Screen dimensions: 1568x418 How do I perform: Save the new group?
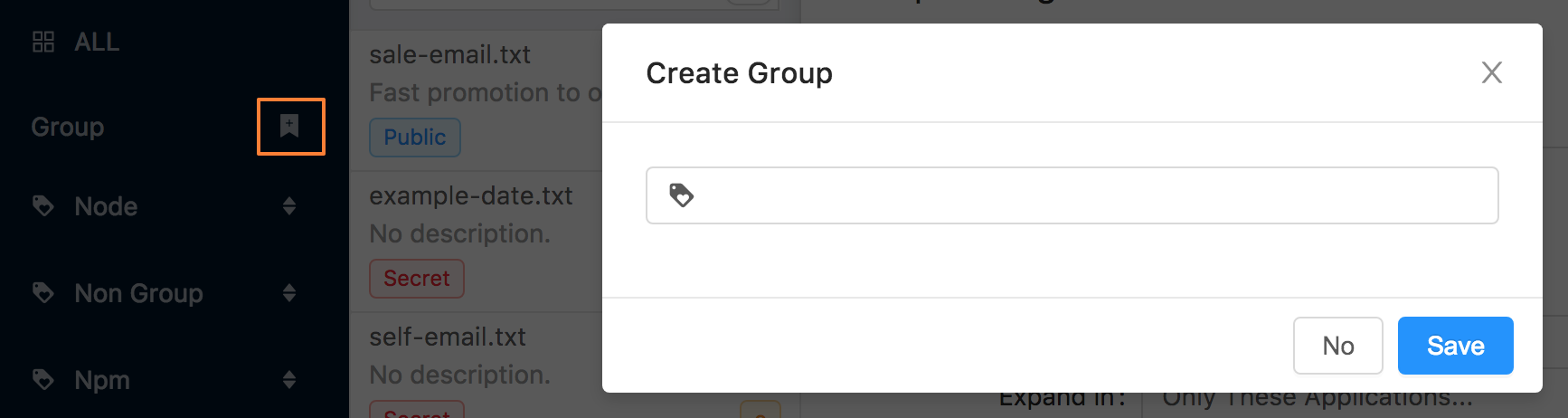(1455, 346)
